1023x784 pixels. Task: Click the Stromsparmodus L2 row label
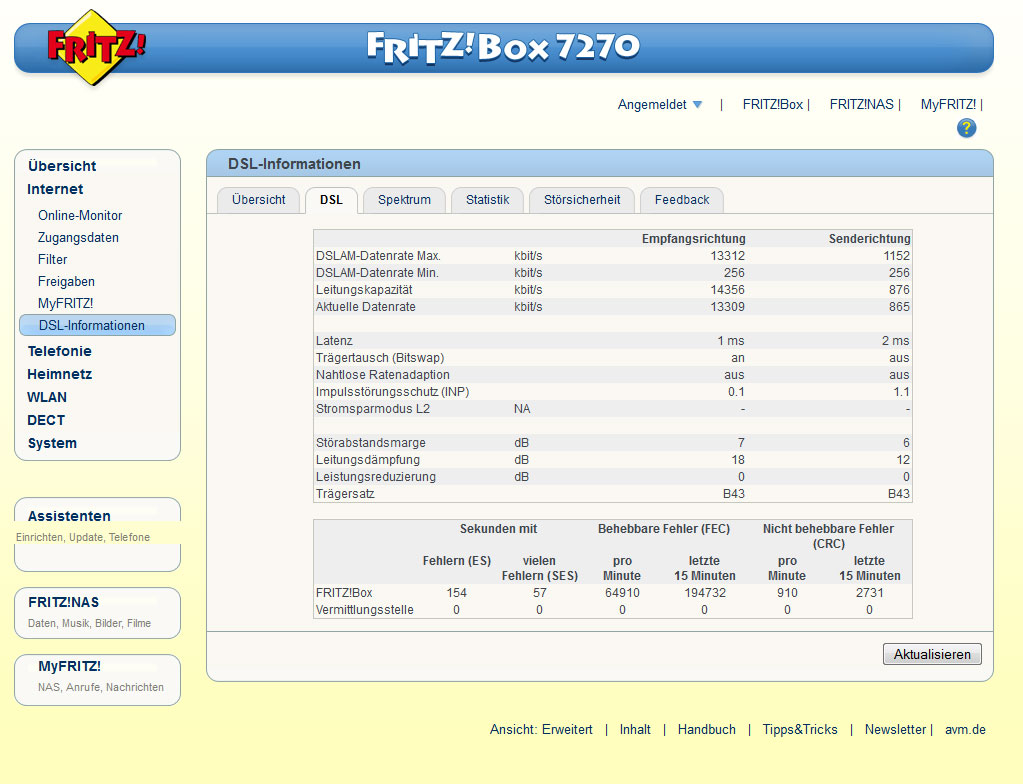tap(373, 408)
